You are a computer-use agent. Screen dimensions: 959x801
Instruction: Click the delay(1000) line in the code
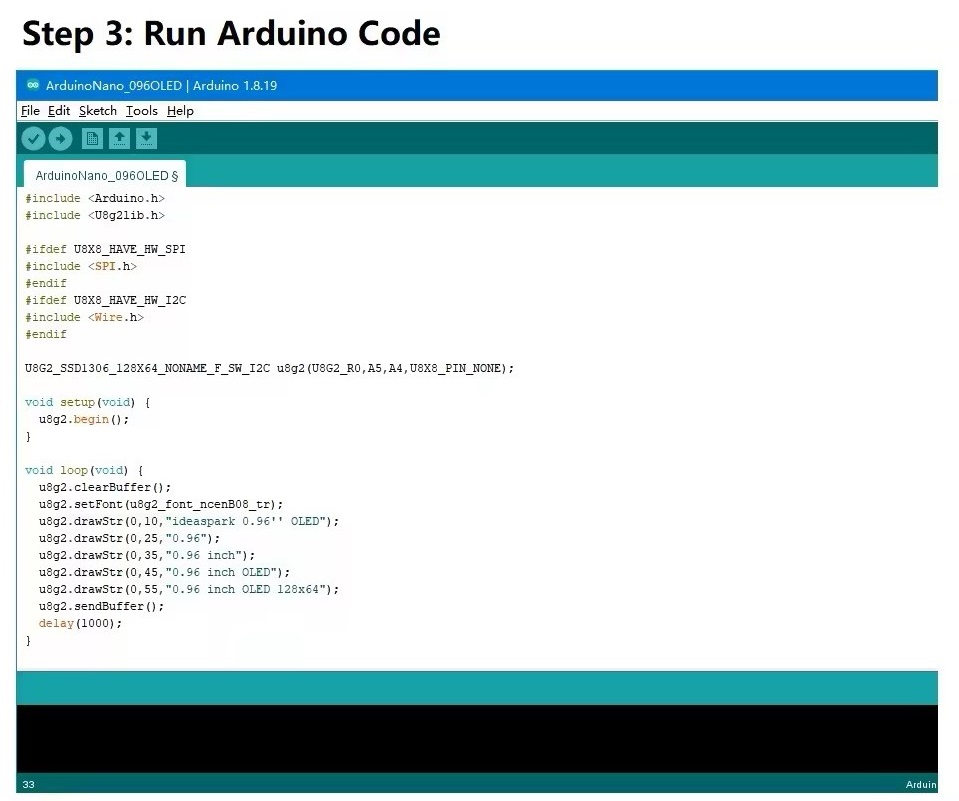[80, 623]
